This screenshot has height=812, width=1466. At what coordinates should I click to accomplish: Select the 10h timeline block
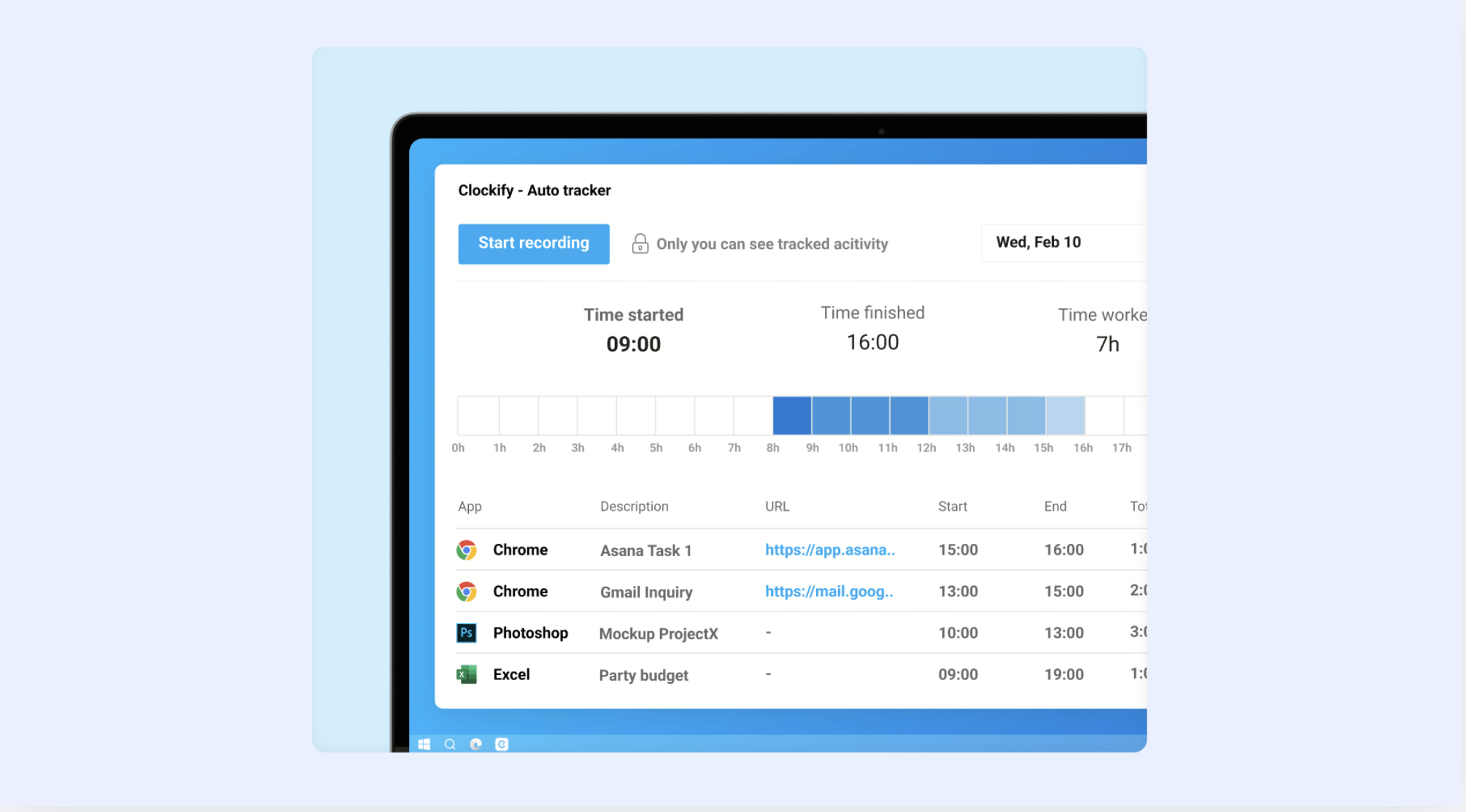(x=870, y=415)
